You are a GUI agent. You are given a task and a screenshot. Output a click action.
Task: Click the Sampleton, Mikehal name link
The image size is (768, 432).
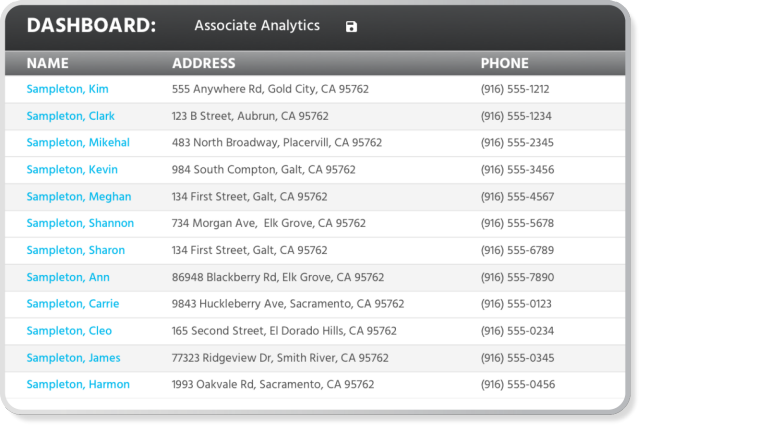[78, 143]
